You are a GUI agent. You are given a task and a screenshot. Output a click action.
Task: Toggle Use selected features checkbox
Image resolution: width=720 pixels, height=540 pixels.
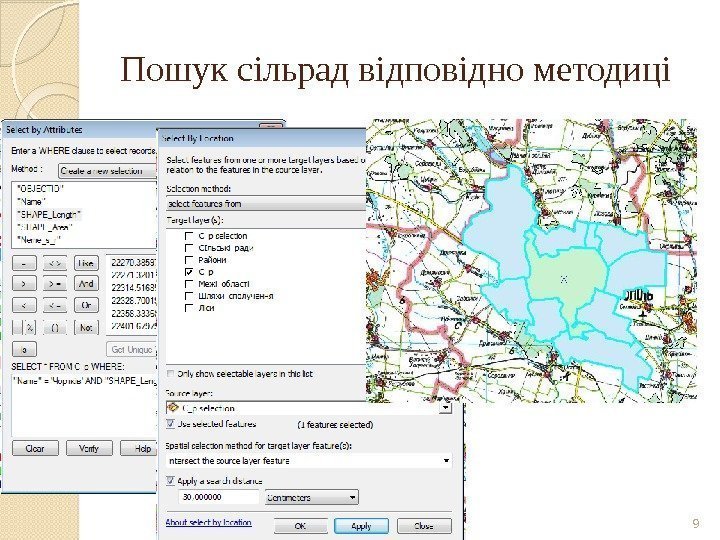tap(171, 424)
